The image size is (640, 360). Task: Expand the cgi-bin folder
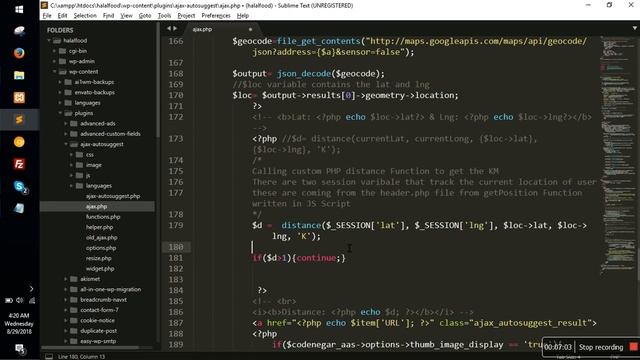[x=54, y=51]
